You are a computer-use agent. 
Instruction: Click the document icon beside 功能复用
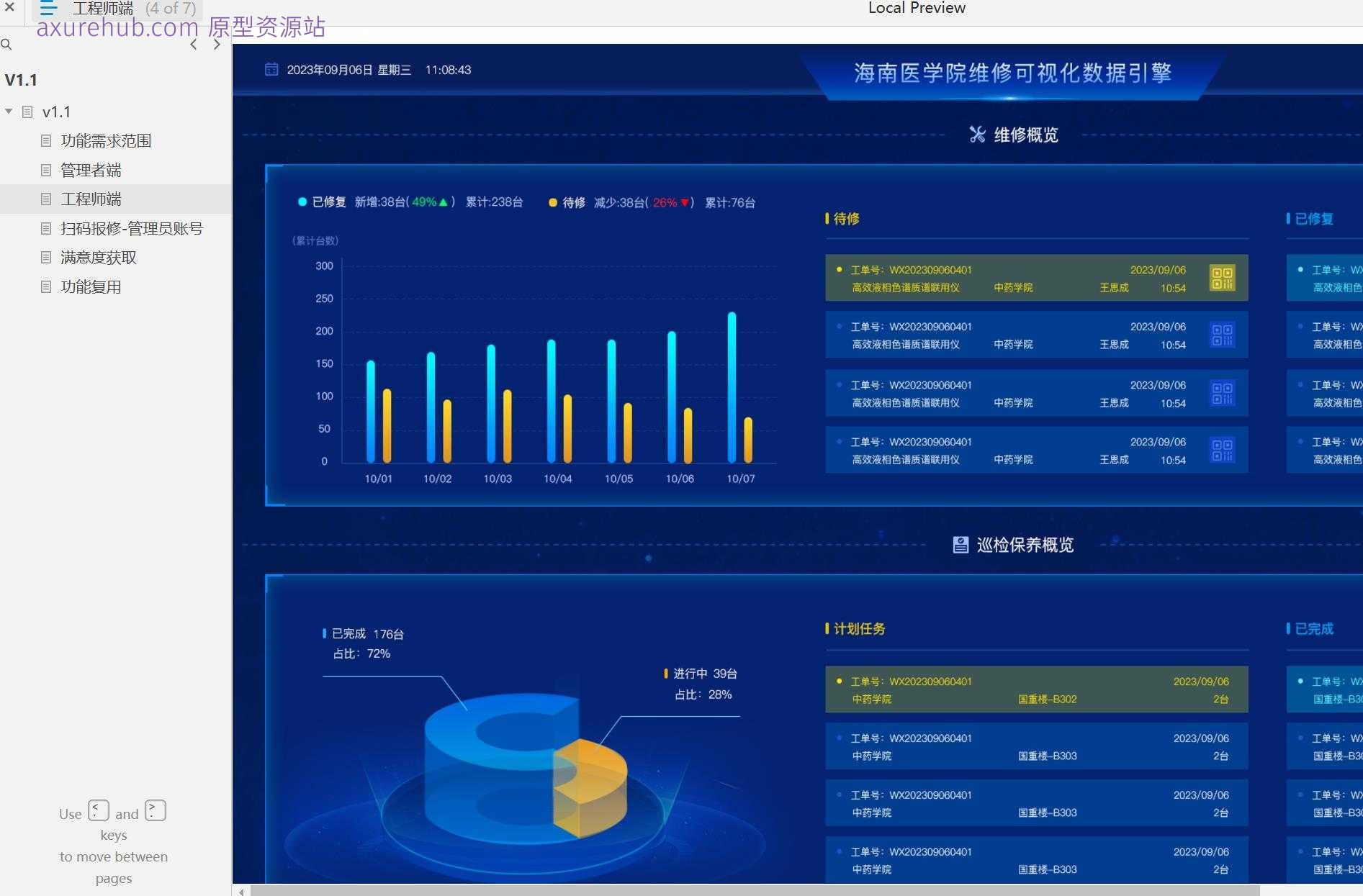click(x=46, y=286)
